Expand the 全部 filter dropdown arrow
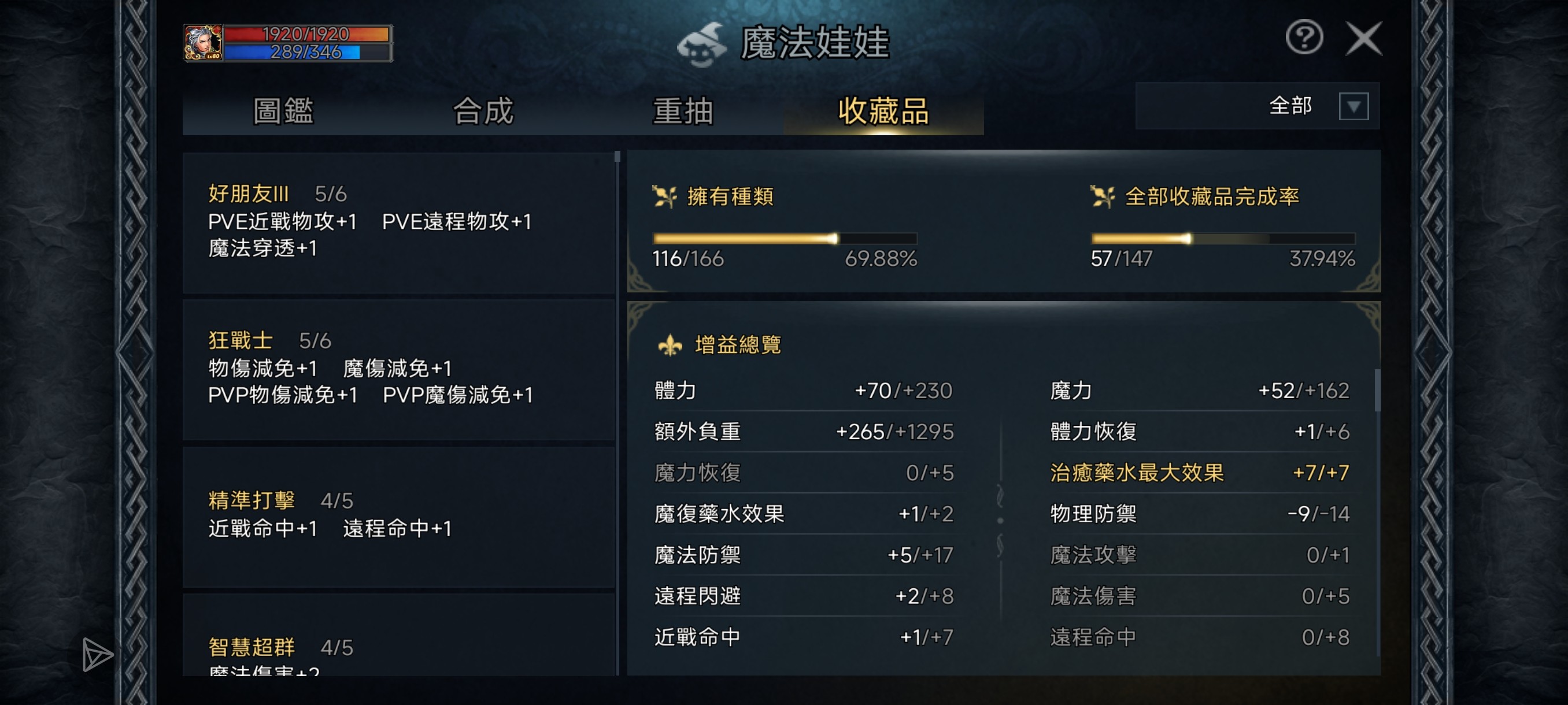 click(x=1353, y=106)
